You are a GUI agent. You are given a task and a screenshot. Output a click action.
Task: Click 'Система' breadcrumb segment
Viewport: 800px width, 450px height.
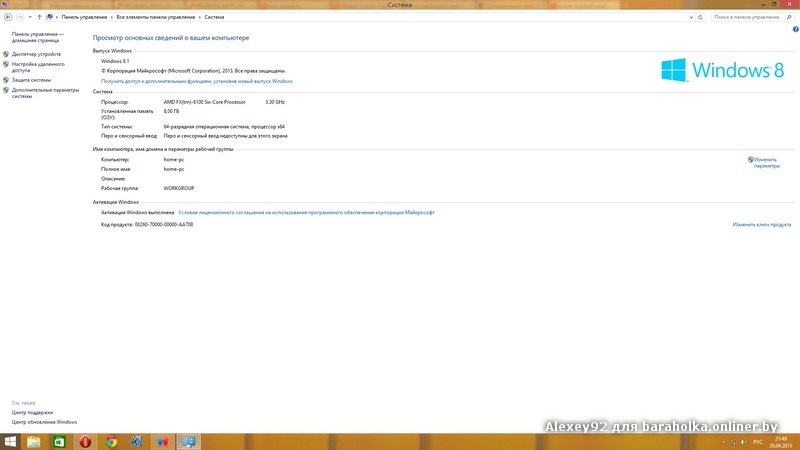tap(214, 17)
